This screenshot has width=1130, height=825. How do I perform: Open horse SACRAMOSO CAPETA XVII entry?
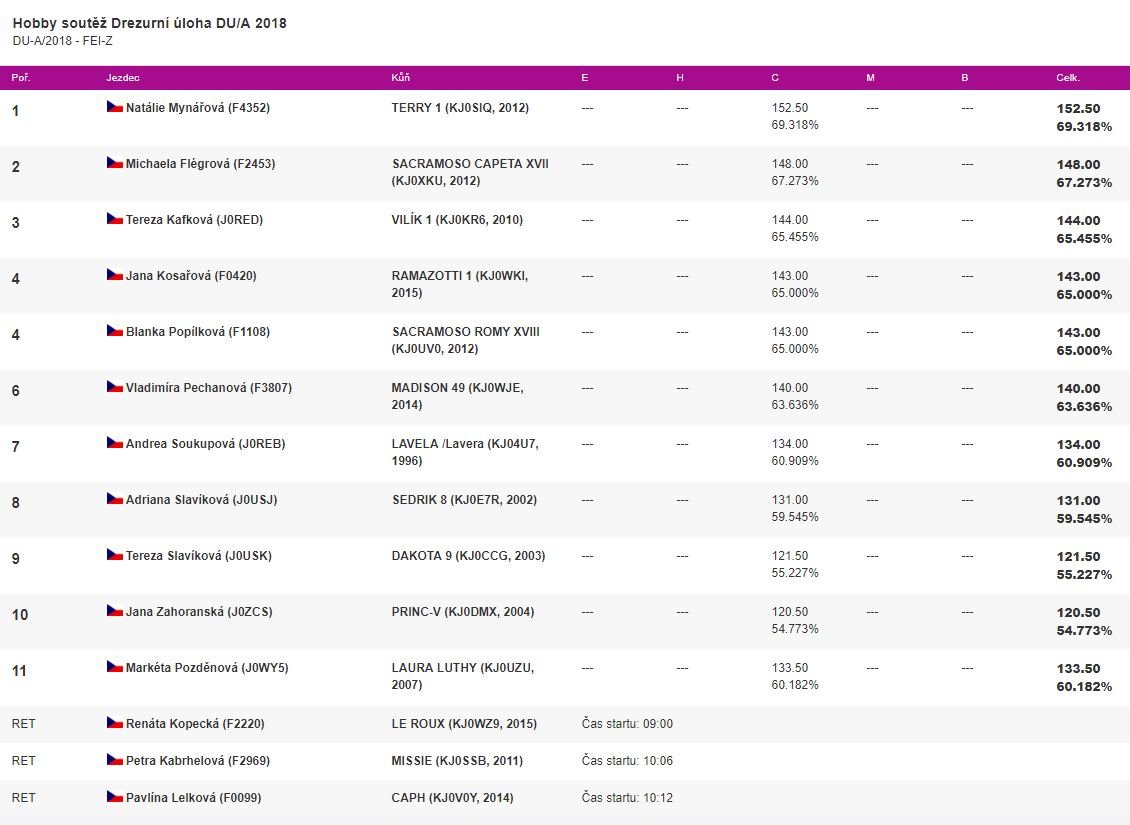click(470, 172)
